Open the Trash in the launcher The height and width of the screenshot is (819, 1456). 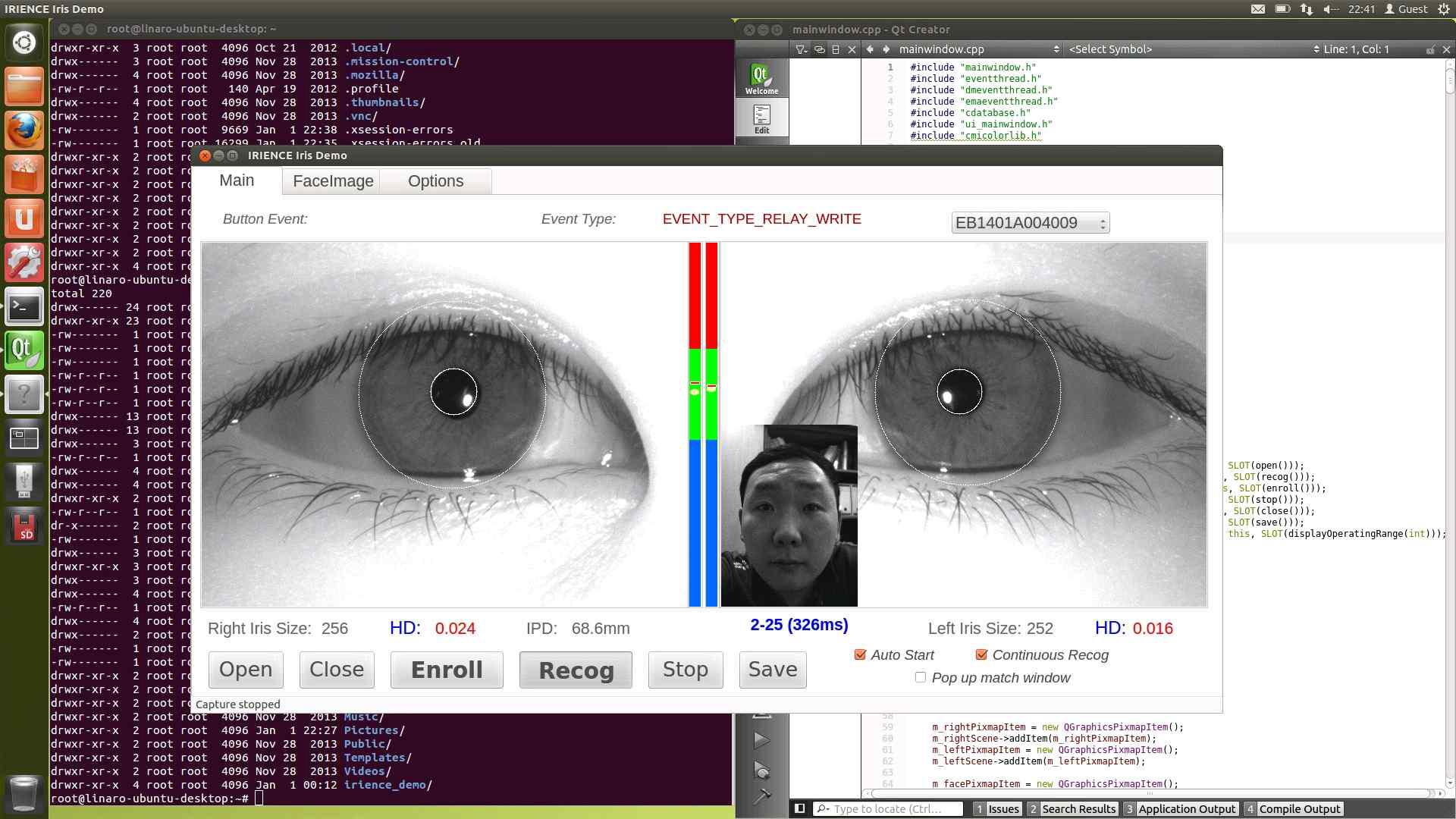(x=24, y=793)
